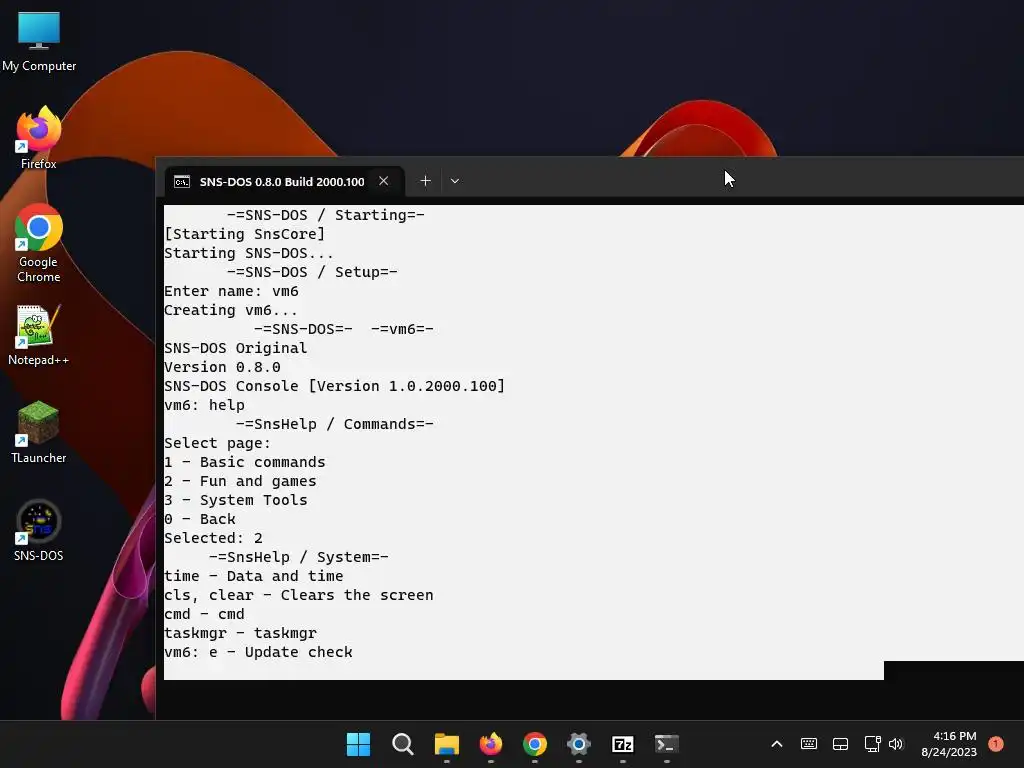Click the 'vm6: e - Update check' prompt

(x=258, y=652)
